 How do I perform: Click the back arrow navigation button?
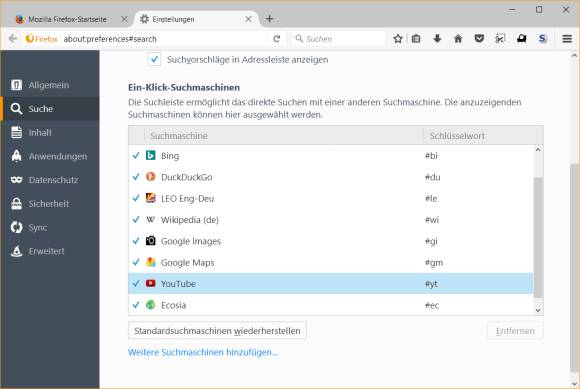(x=13, y=38)
